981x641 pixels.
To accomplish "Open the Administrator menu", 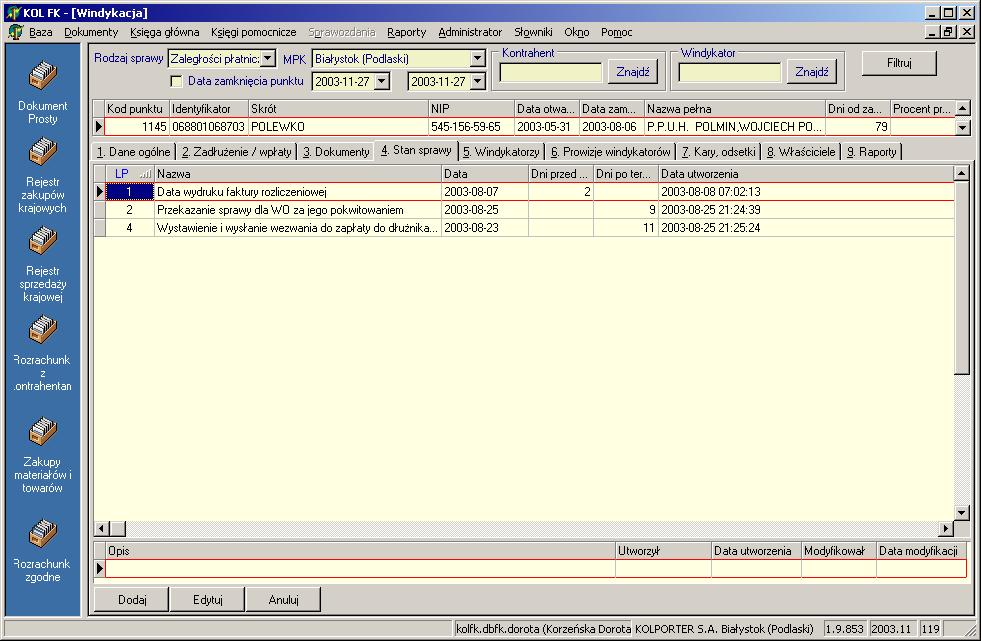I will [470, 32].
